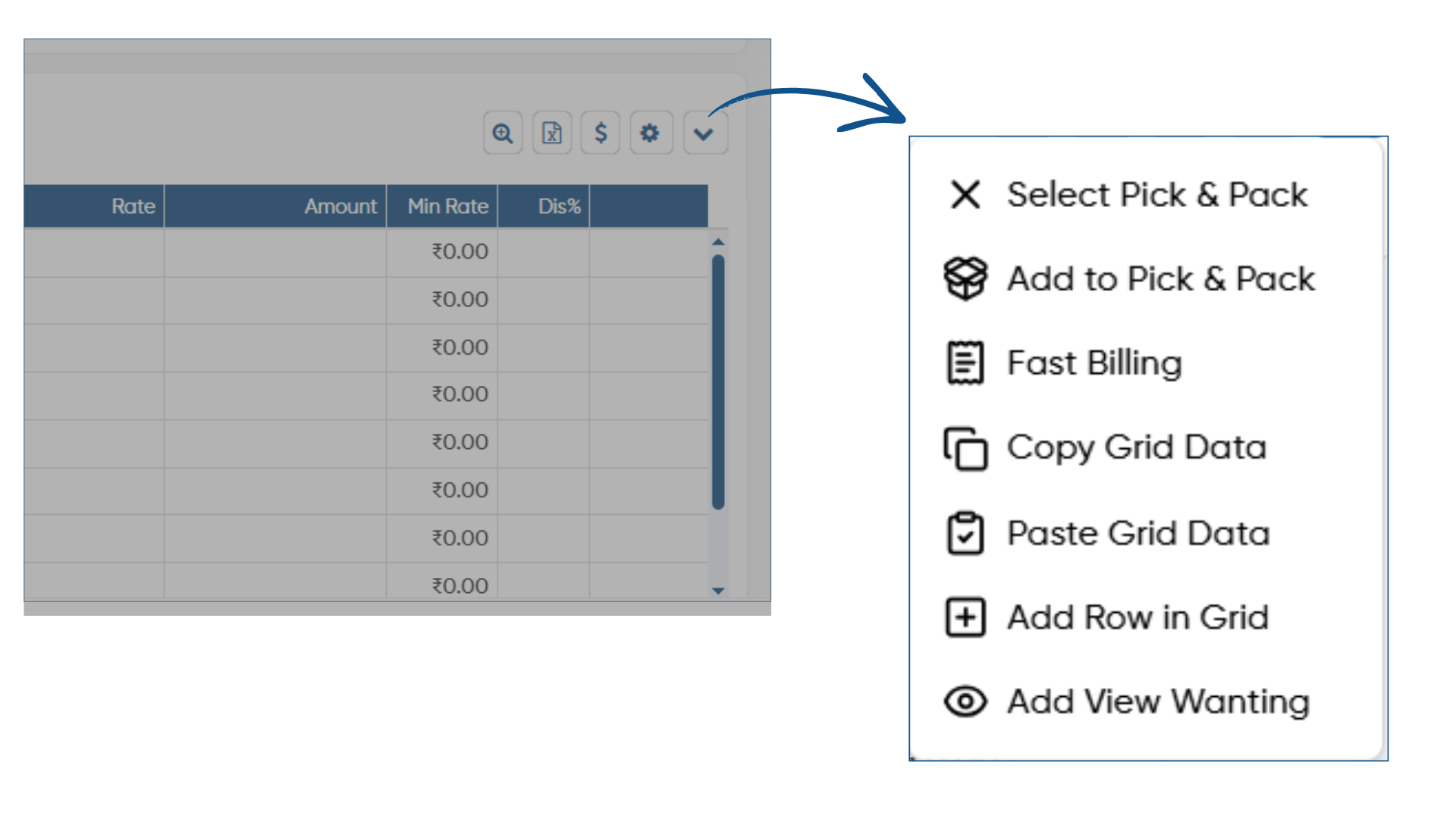
Task: Click the grid scrollbar down arrow
Action: pos(718,590)
